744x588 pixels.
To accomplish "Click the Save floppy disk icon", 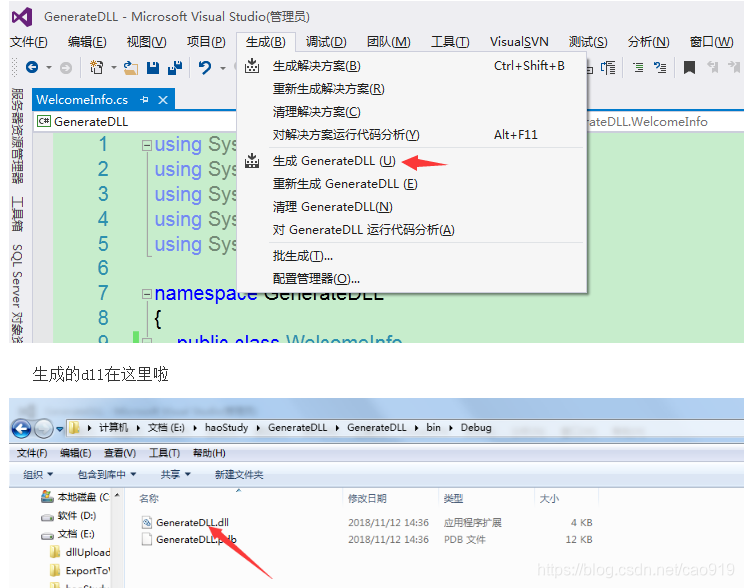I will (153, 68).
